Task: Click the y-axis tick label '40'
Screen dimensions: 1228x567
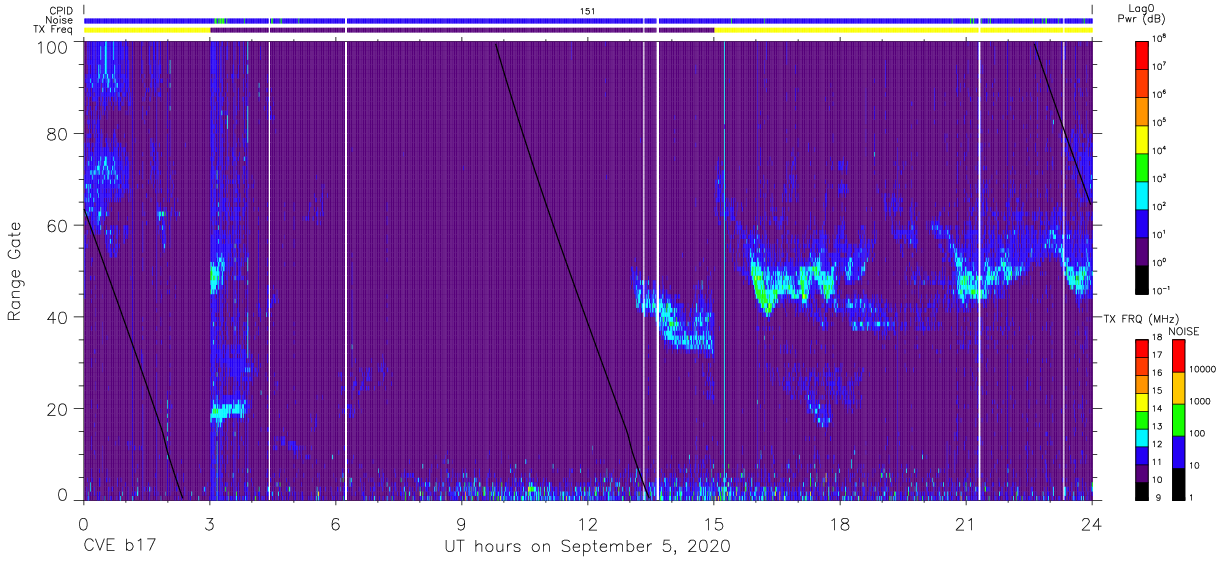Action: (56, 316)
